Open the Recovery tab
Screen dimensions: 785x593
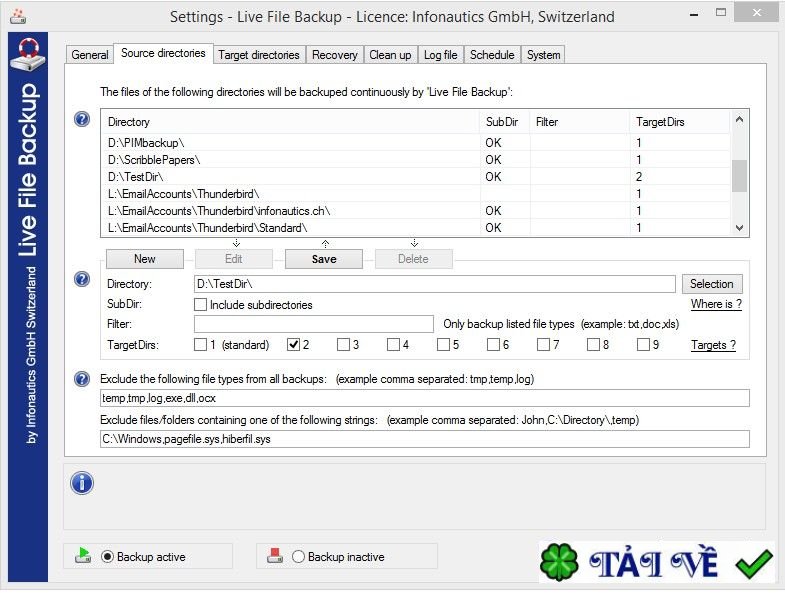click(334, 55)
